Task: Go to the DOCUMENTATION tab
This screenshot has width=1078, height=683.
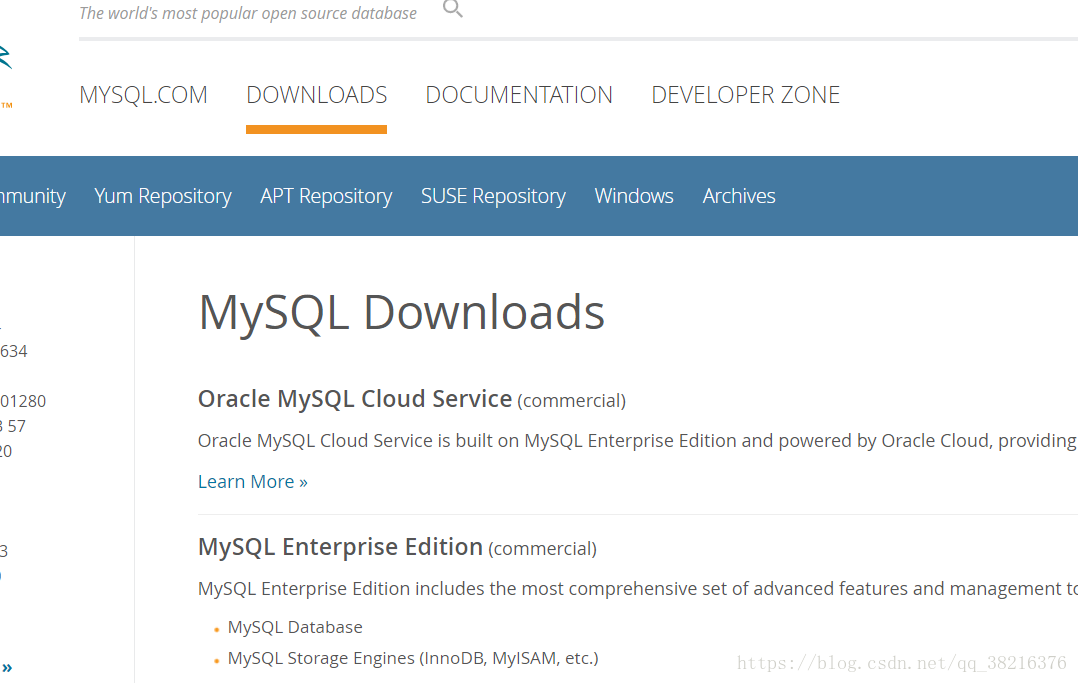Action: click(519, 95)
